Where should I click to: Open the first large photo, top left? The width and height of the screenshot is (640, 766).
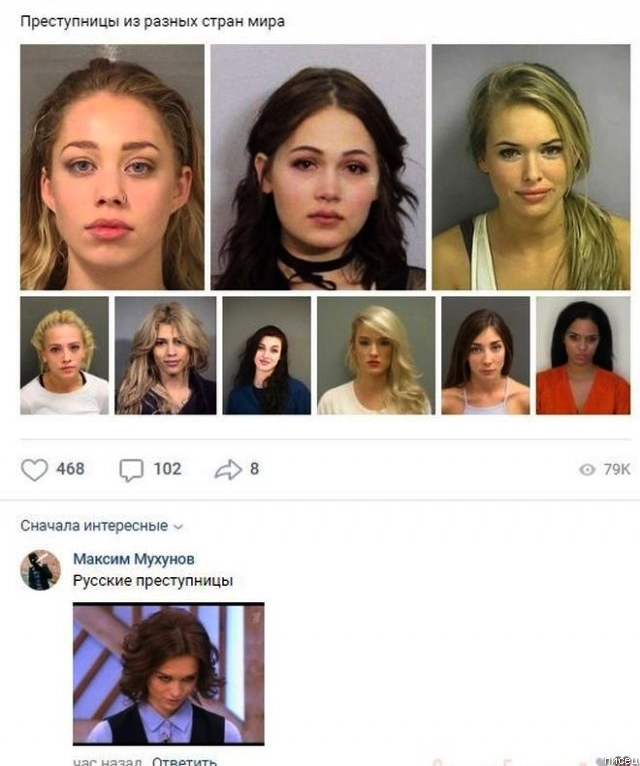[x=112, y=167]
